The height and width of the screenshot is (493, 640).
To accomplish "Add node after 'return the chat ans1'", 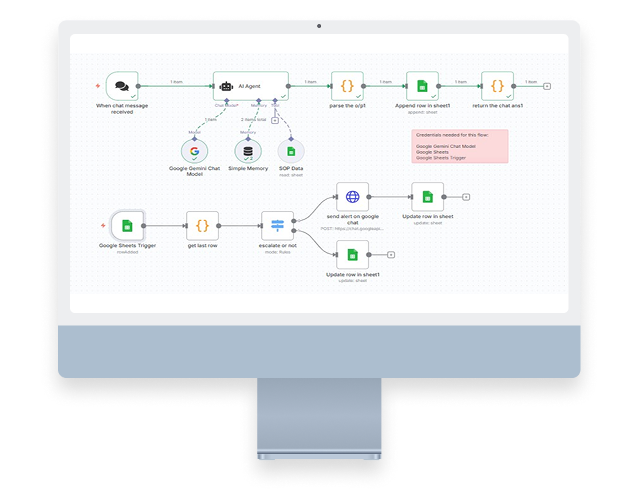I will coord(546,86).
